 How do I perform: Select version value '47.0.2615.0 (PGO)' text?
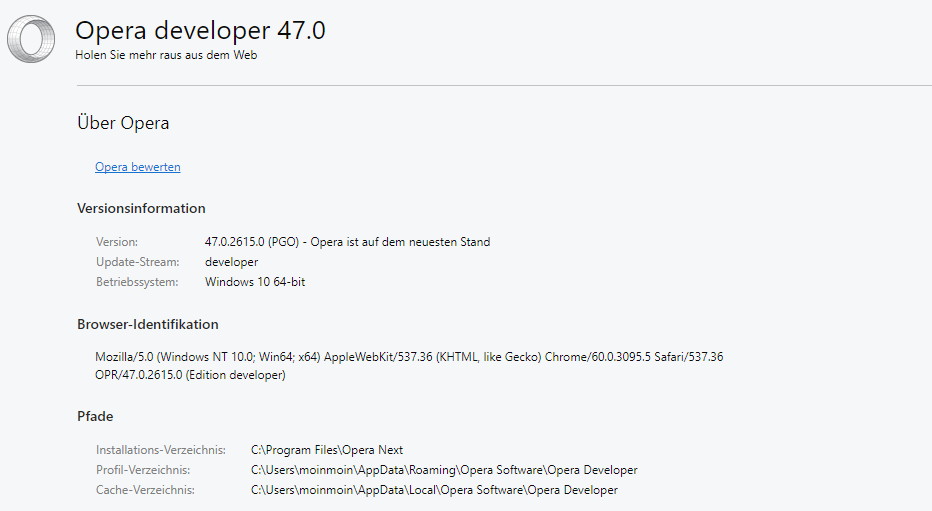252,242
